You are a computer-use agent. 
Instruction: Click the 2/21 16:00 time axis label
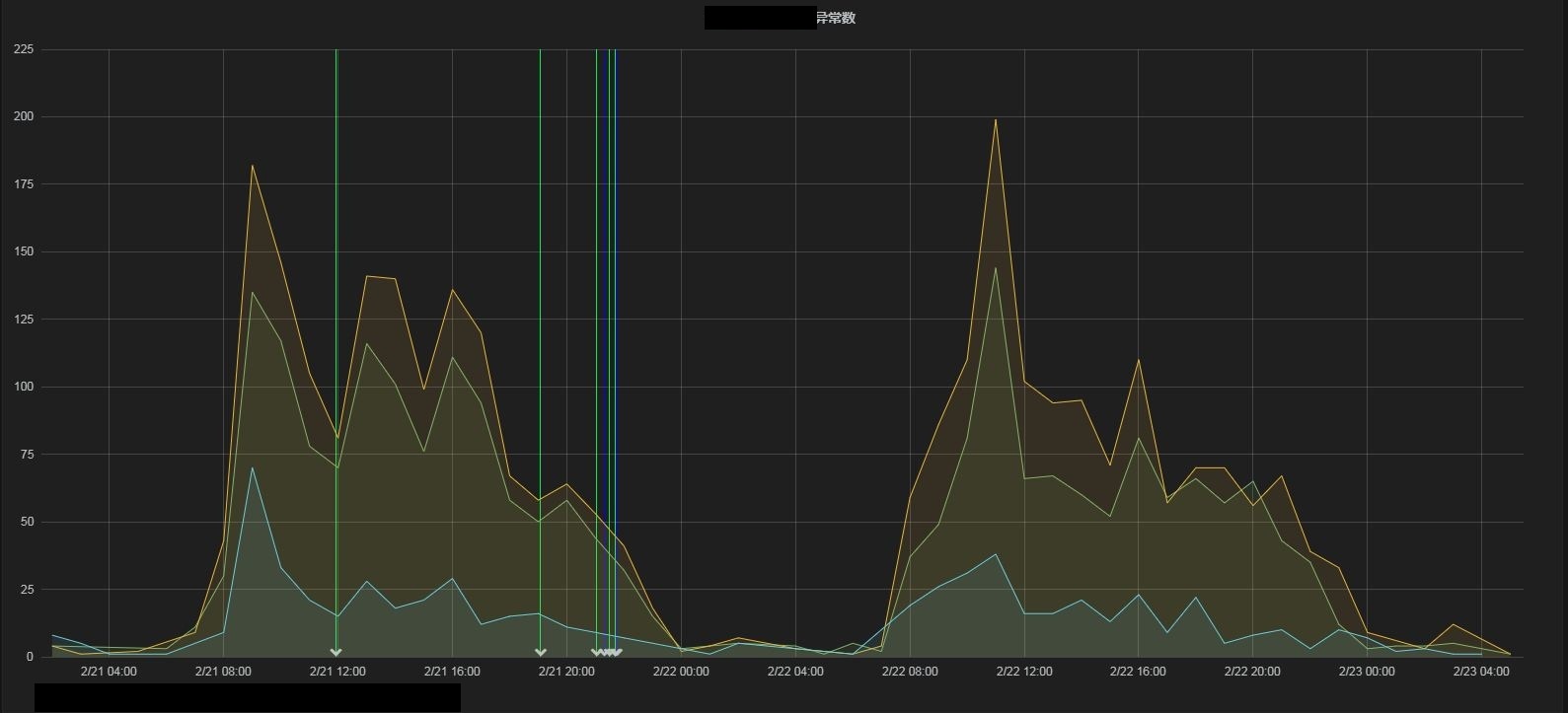point(452,672)
